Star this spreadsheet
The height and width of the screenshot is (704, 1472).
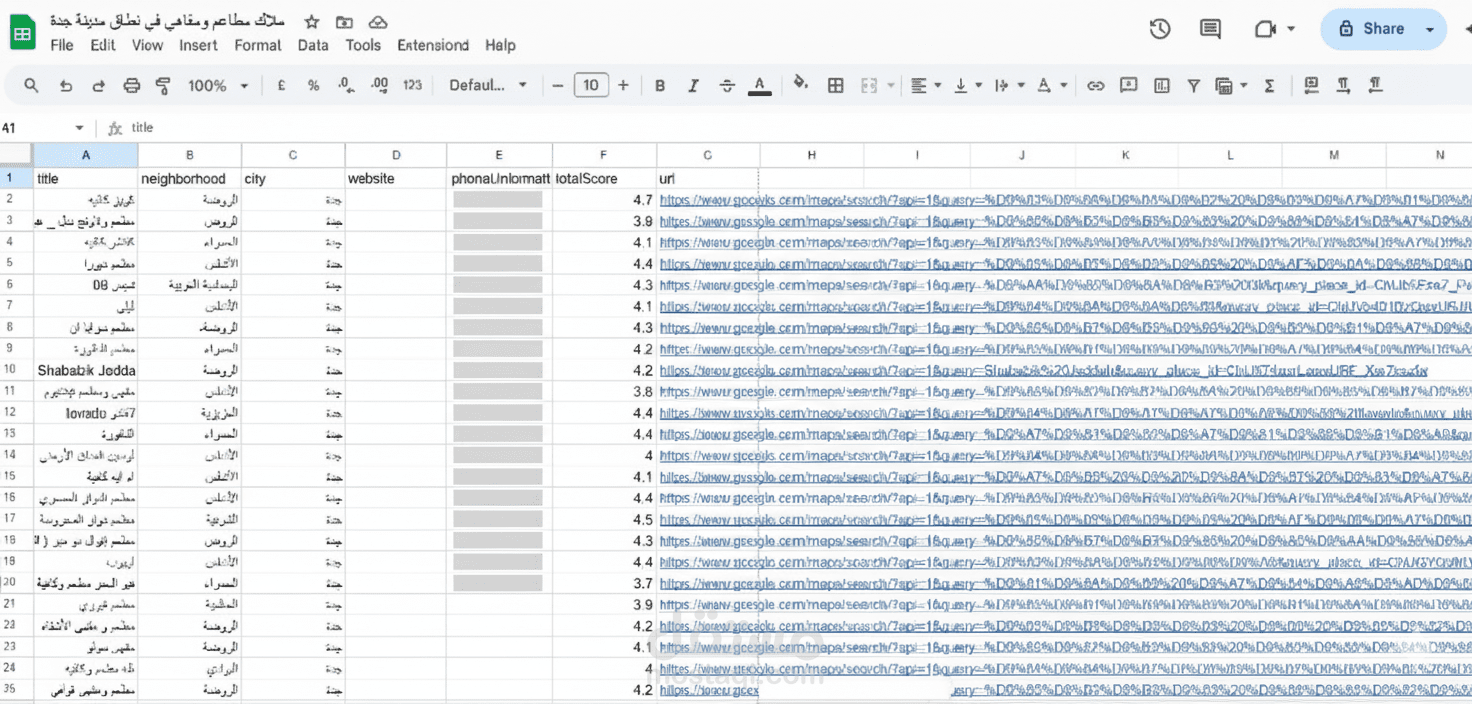312,22
